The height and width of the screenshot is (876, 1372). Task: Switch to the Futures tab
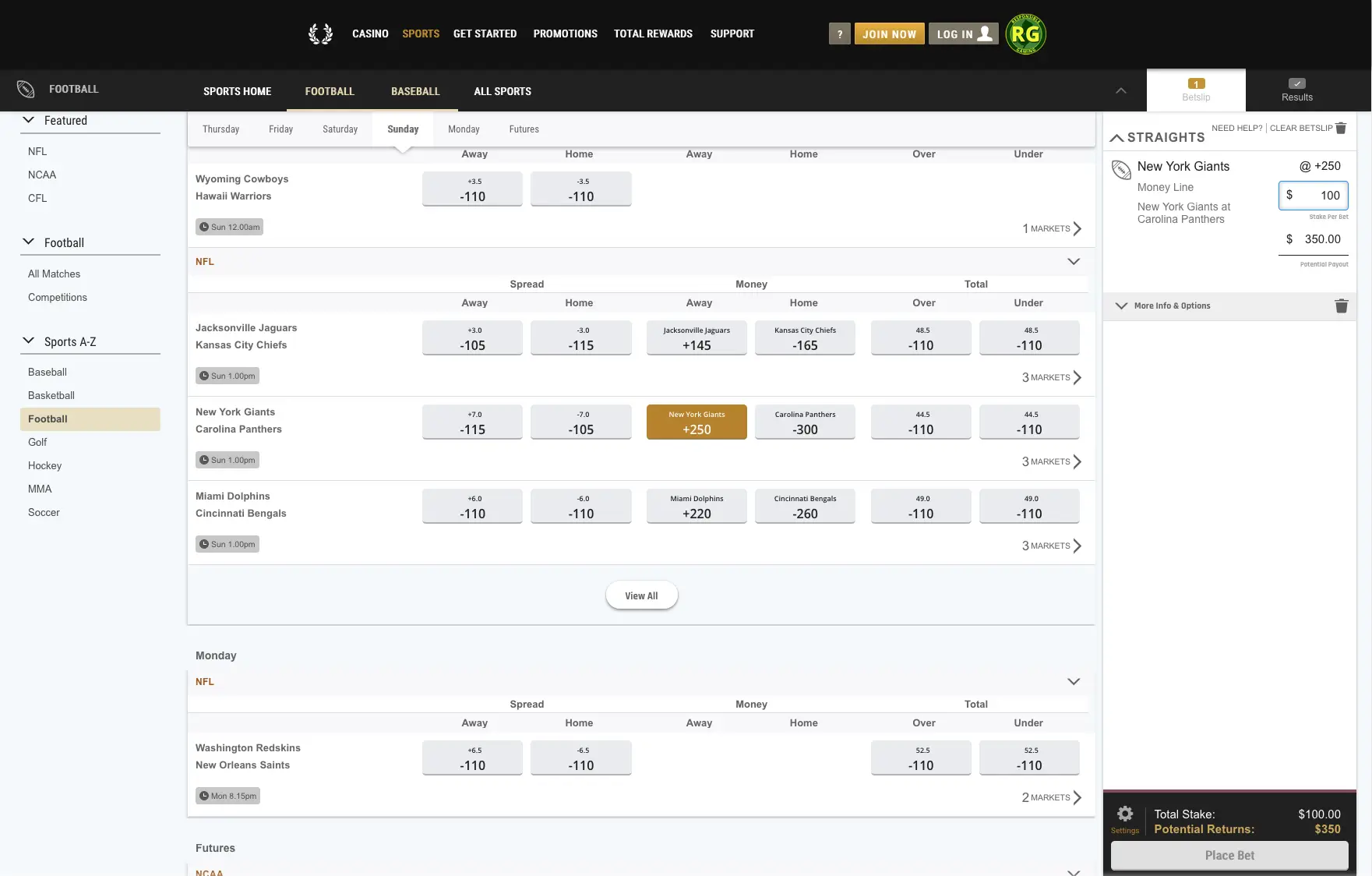click(x=524, y=129)
